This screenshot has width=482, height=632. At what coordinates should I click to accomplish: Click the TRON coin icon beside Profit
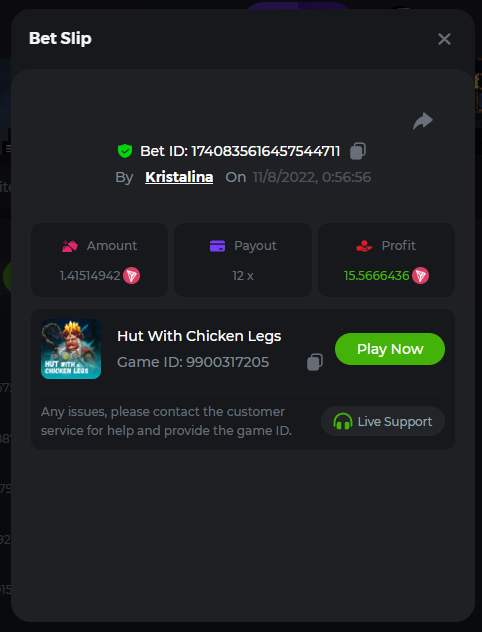420,276
